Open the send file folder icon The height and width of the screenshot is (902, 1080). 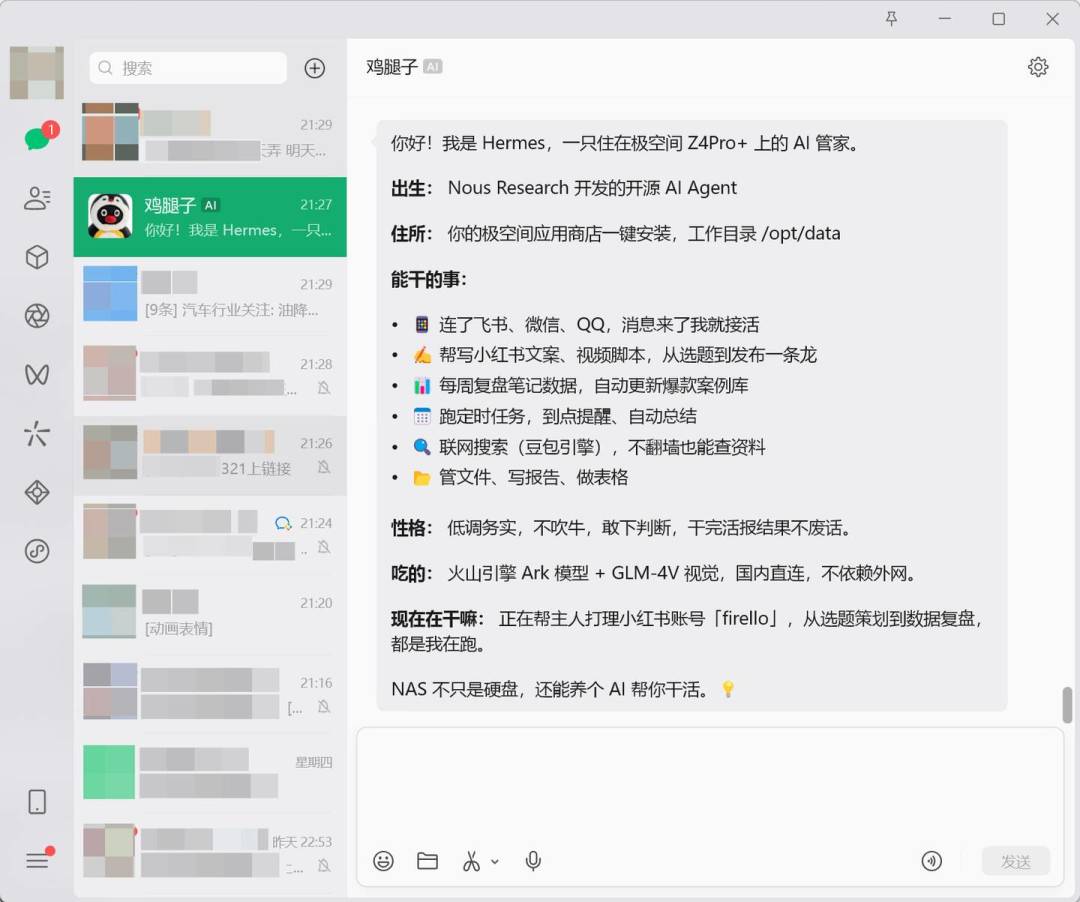click(428, 861)
